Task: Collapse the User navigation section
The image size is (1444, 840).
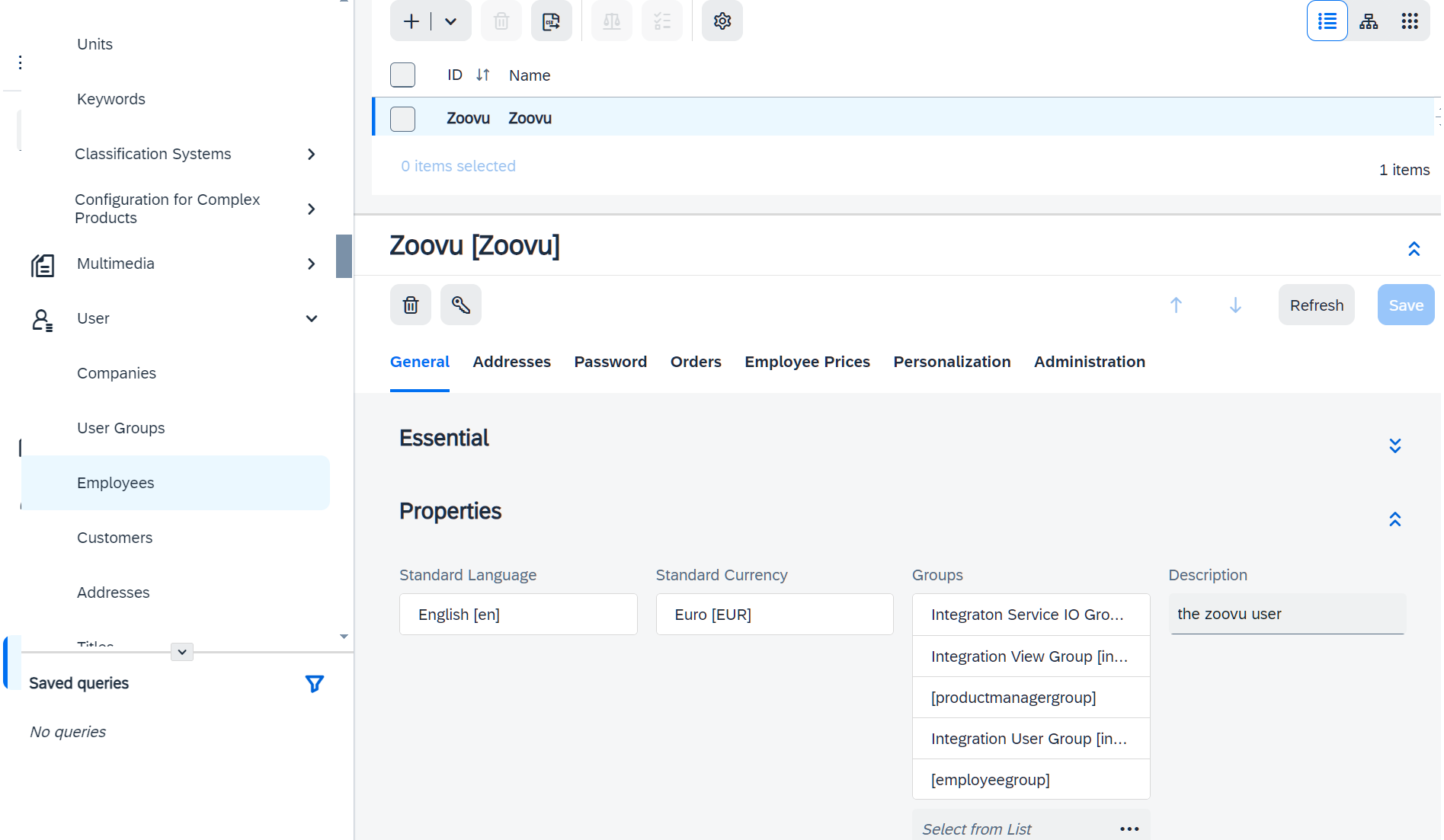Action: point(311,319)
